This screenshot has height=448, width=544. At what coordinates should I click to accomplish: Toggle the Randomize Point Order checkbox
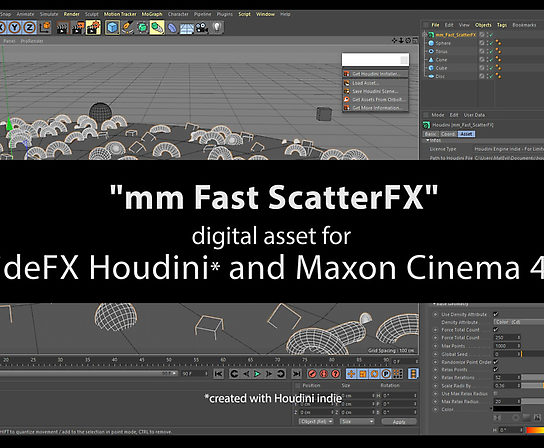(496, 362)
